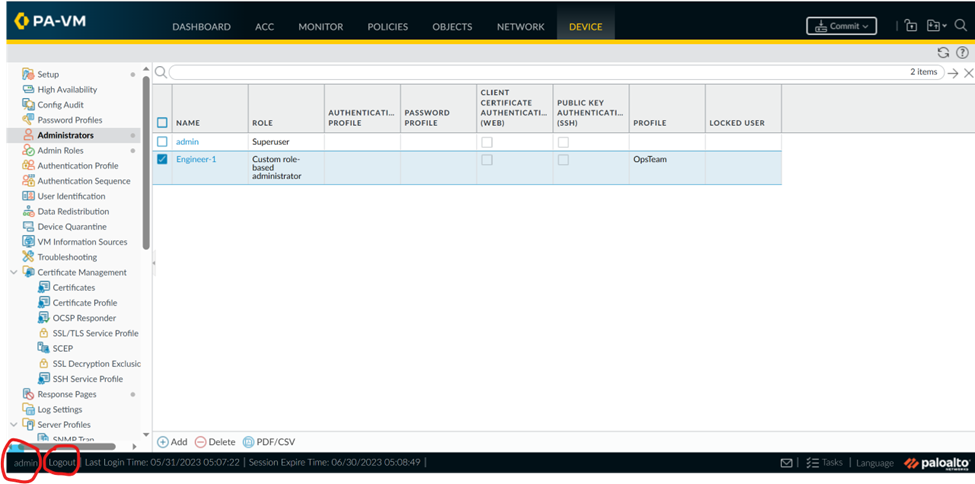
Task: Go to the NETWORK tab
Action: [x=520, y=27]
